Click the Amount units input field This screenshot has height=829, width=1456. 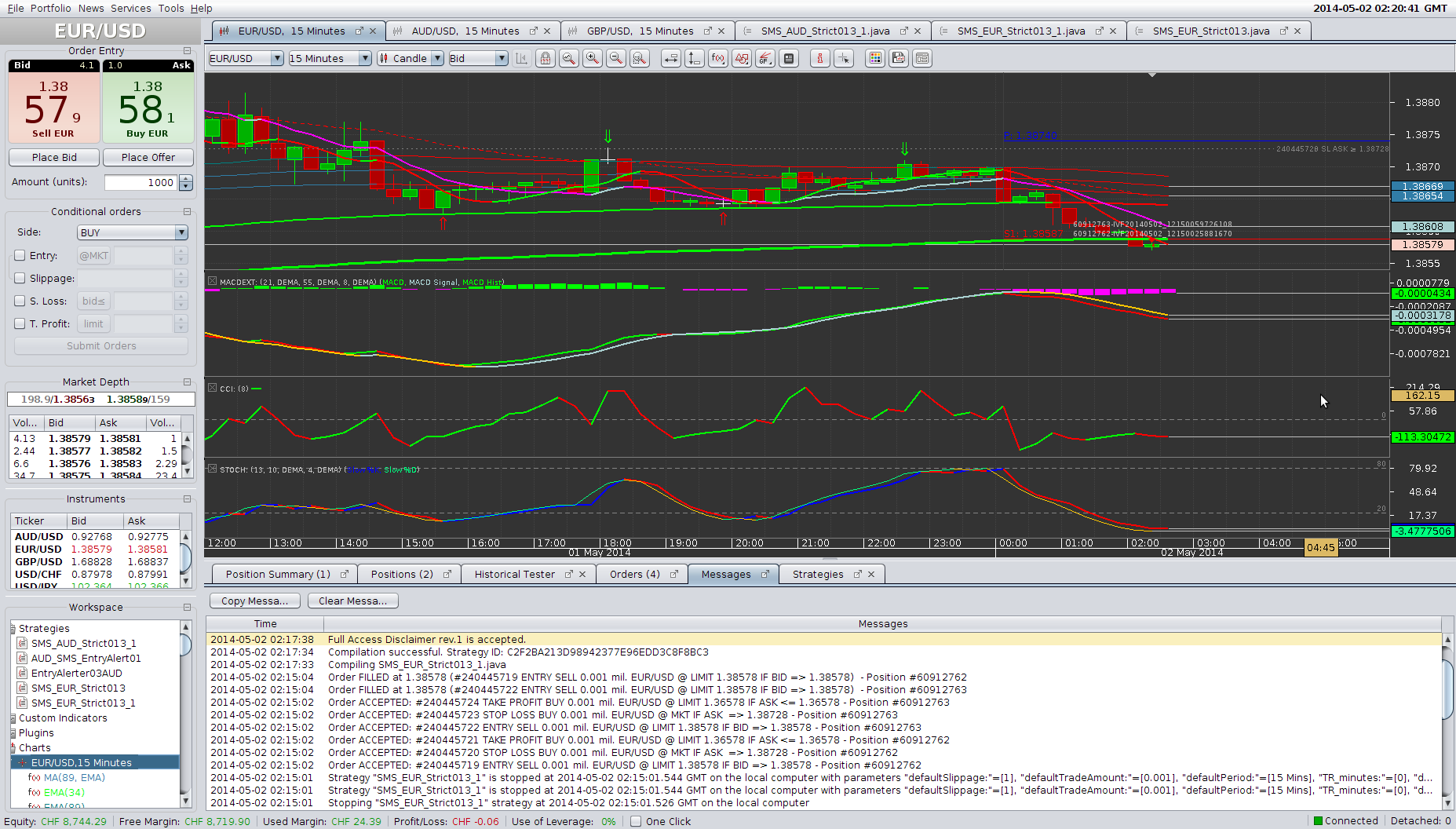click(x=142, y=182)
